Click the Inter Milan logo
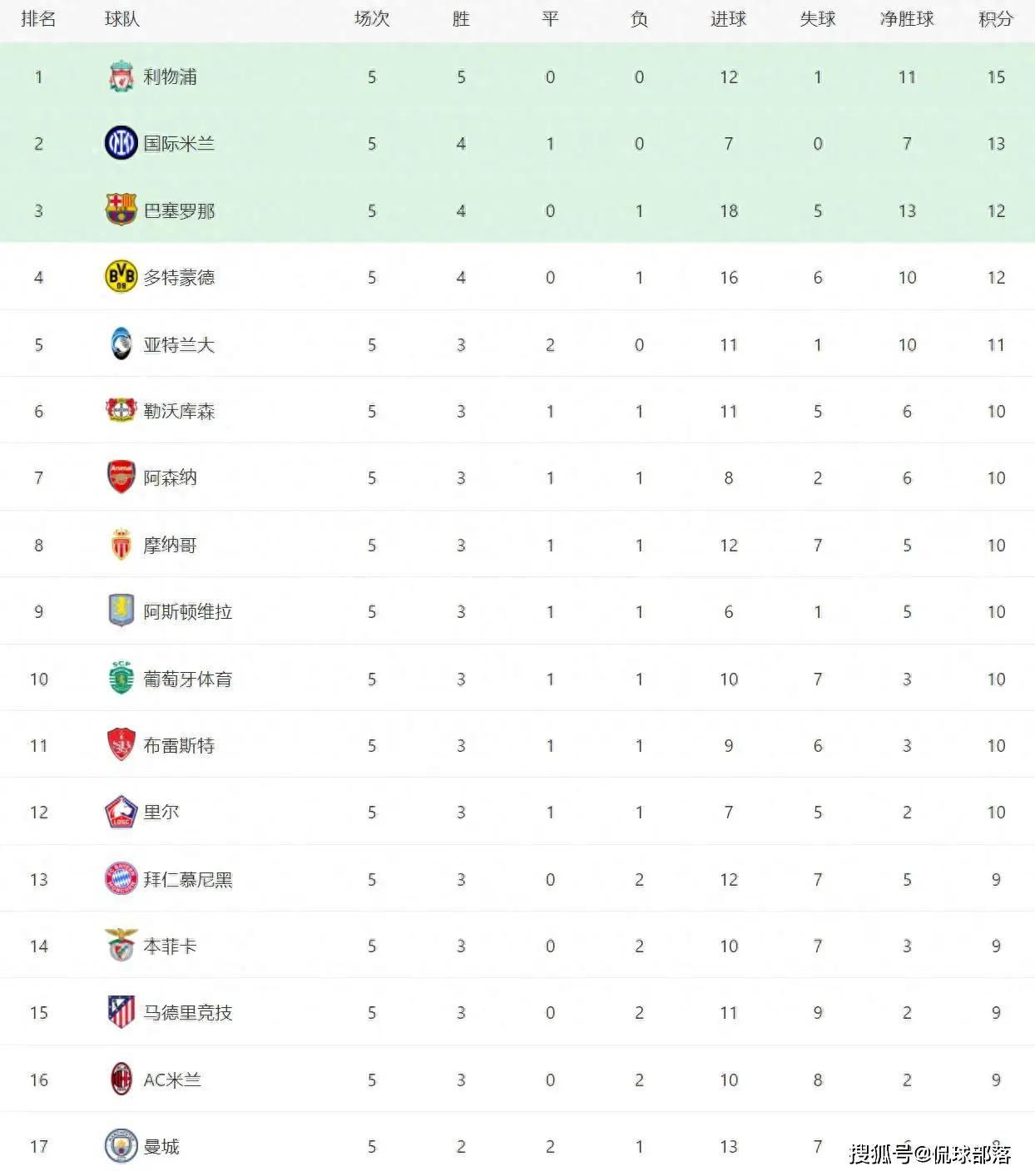This screenshot has width=1035, height=1176. (x=121, y=143)
